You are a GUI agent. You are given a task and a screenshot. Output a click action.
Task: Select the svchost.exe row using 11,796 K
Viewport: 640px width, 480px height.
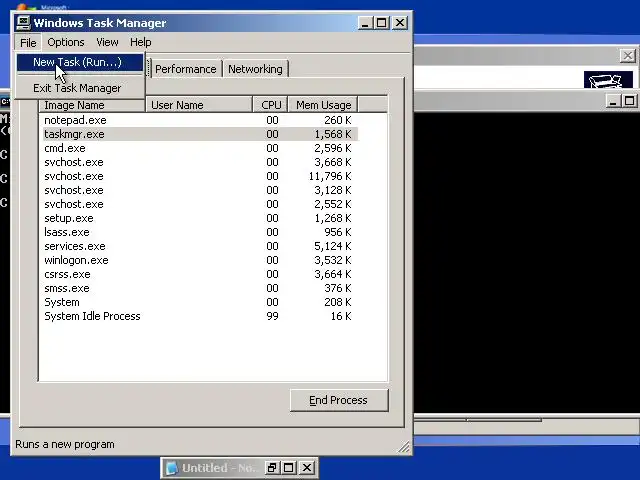200,176
